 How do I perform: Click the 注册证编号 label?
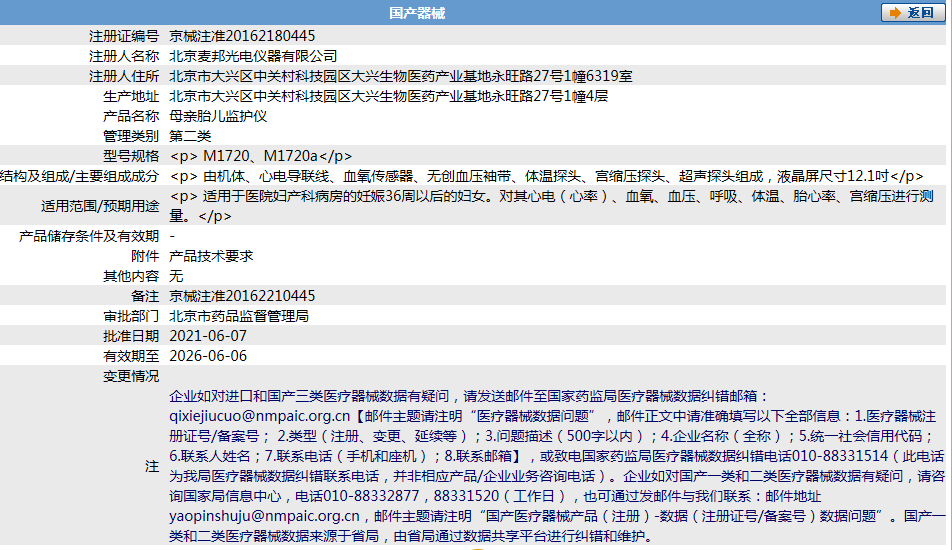coord(124,36)
